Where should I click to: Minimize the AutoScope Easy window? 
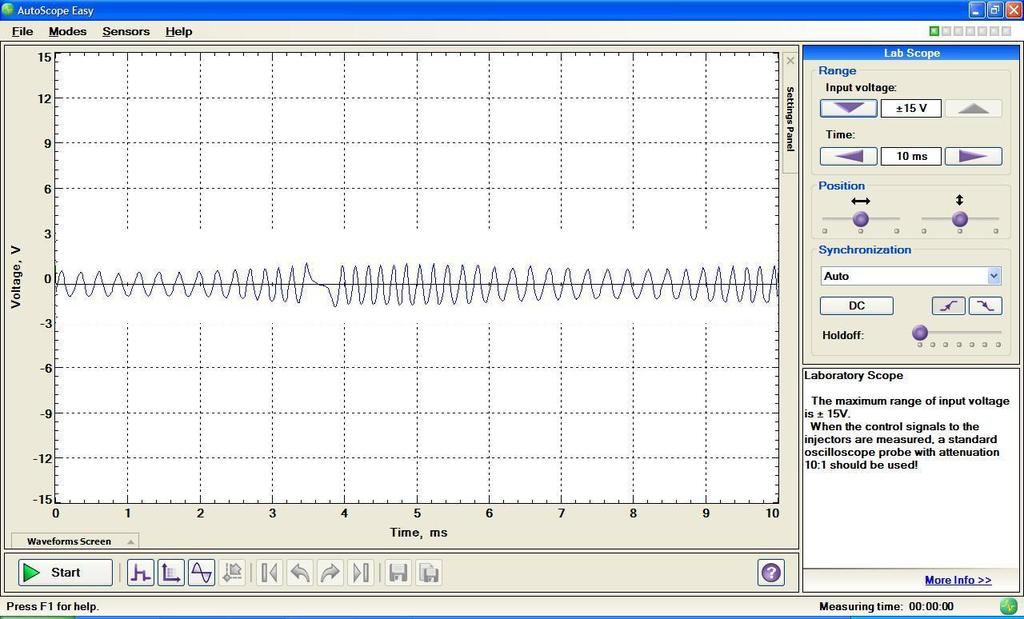[977, 10]
